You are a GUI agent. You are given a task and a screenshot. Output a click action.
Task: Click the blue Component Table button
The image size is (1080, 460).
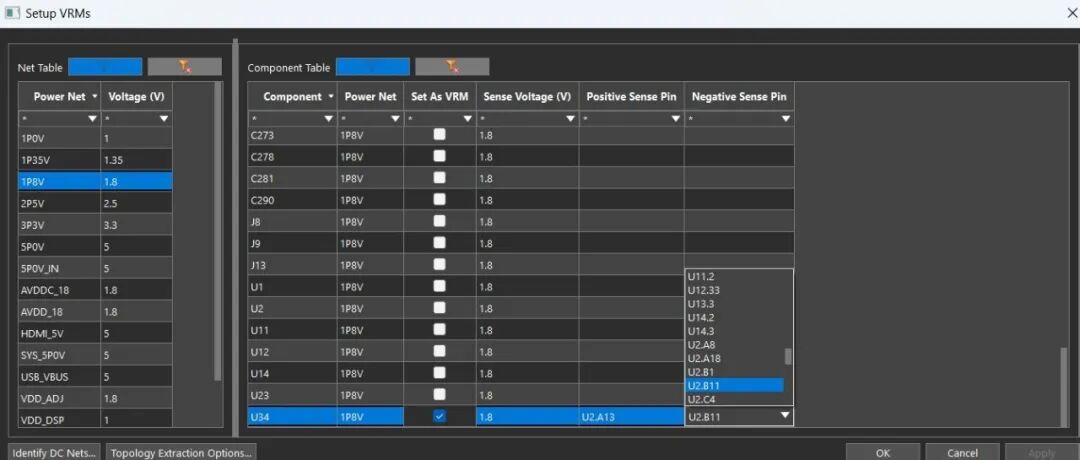click(x=373, y=67)
